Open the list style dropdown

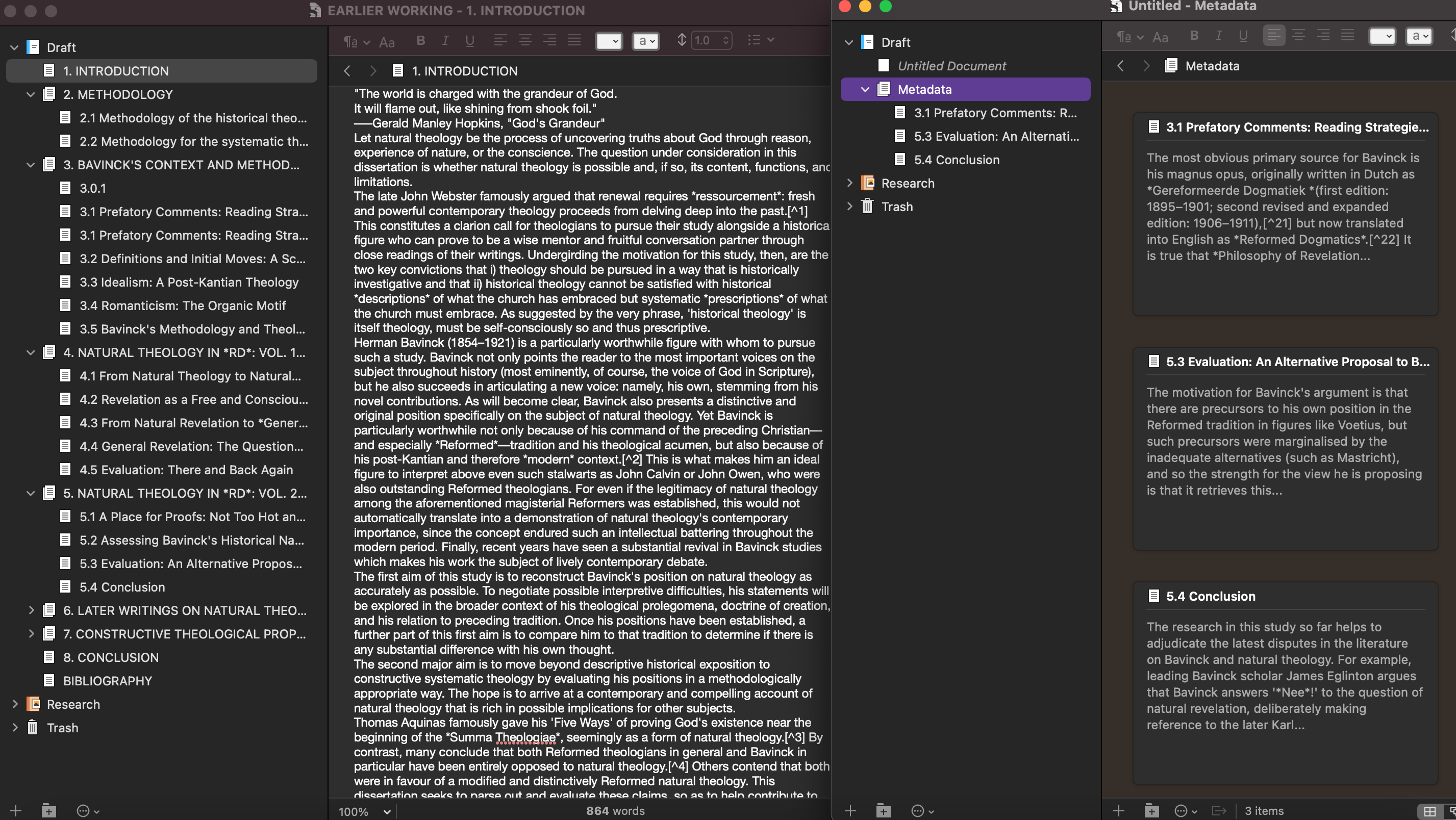point(760,40)
